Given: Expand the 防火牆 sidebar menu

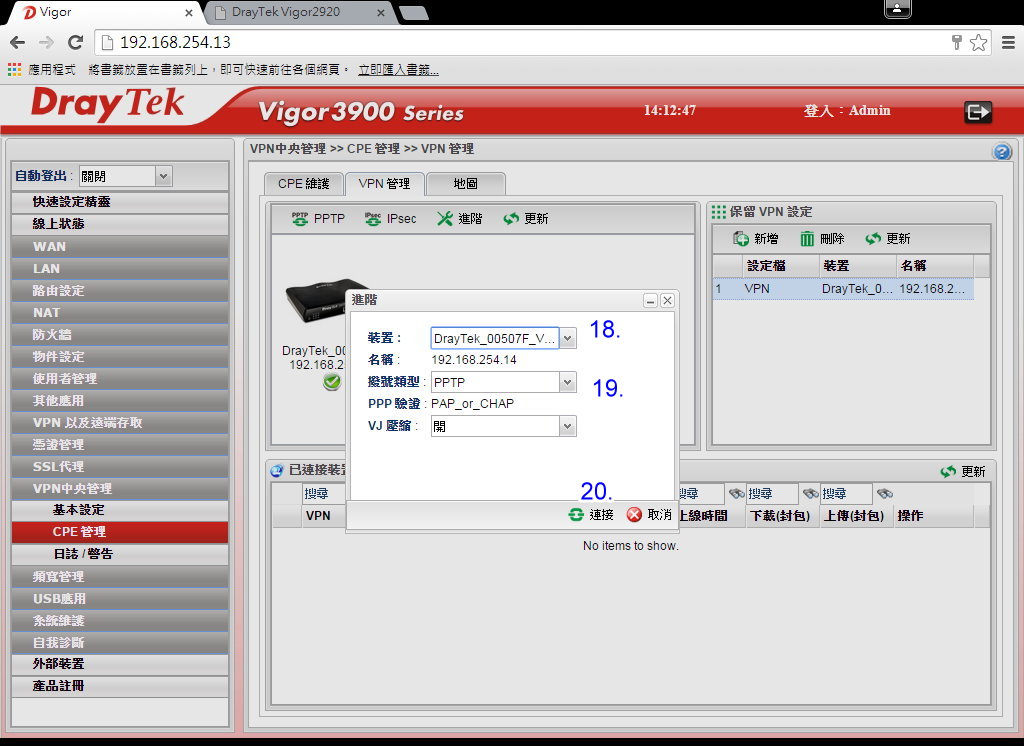Looking at the screenshot, I should coord(120,334).
